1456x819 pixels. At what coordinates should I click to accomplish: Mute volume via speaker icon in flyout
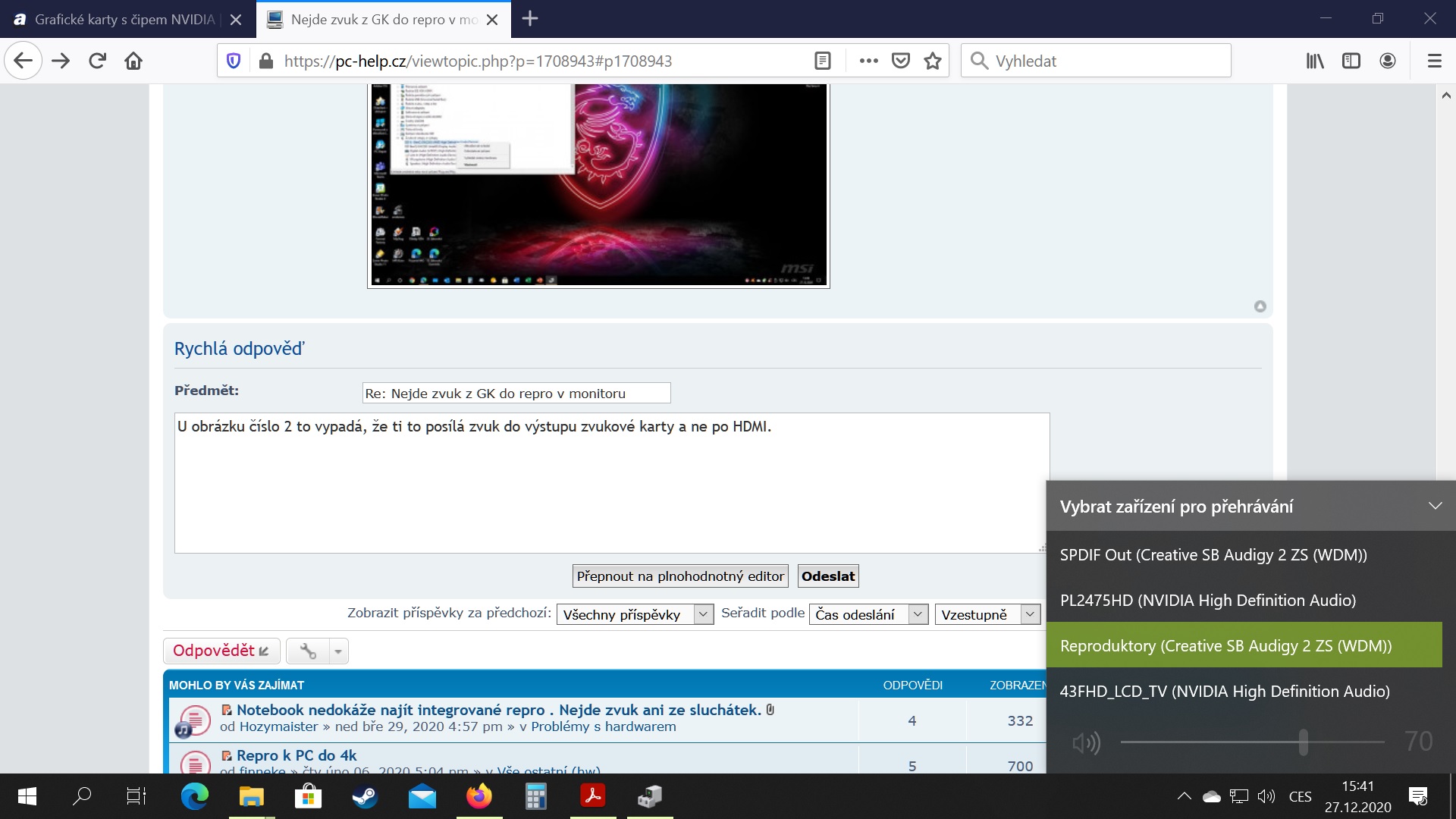(1086, 742)
